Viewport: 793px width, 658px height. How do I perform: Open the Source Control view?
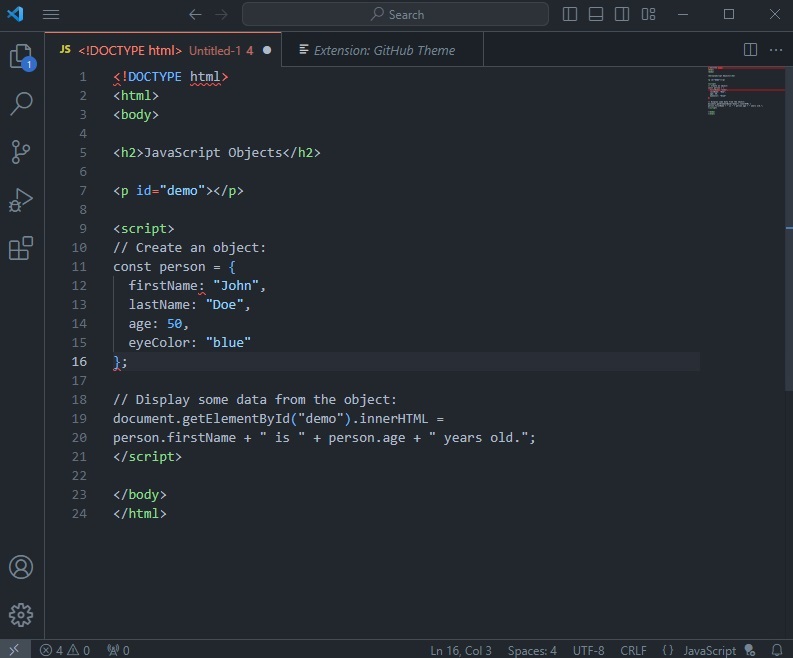pyautogui.click(x=21, y=152)
